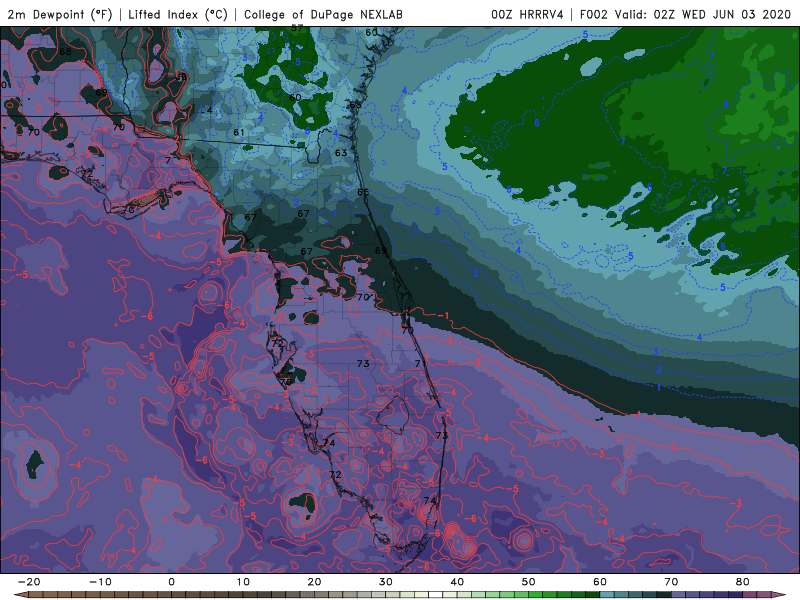Click the "College of DuPage NEXLAB" text
Image resolution: width=800 pixels, height=600 pixels.
pos(323,14)
